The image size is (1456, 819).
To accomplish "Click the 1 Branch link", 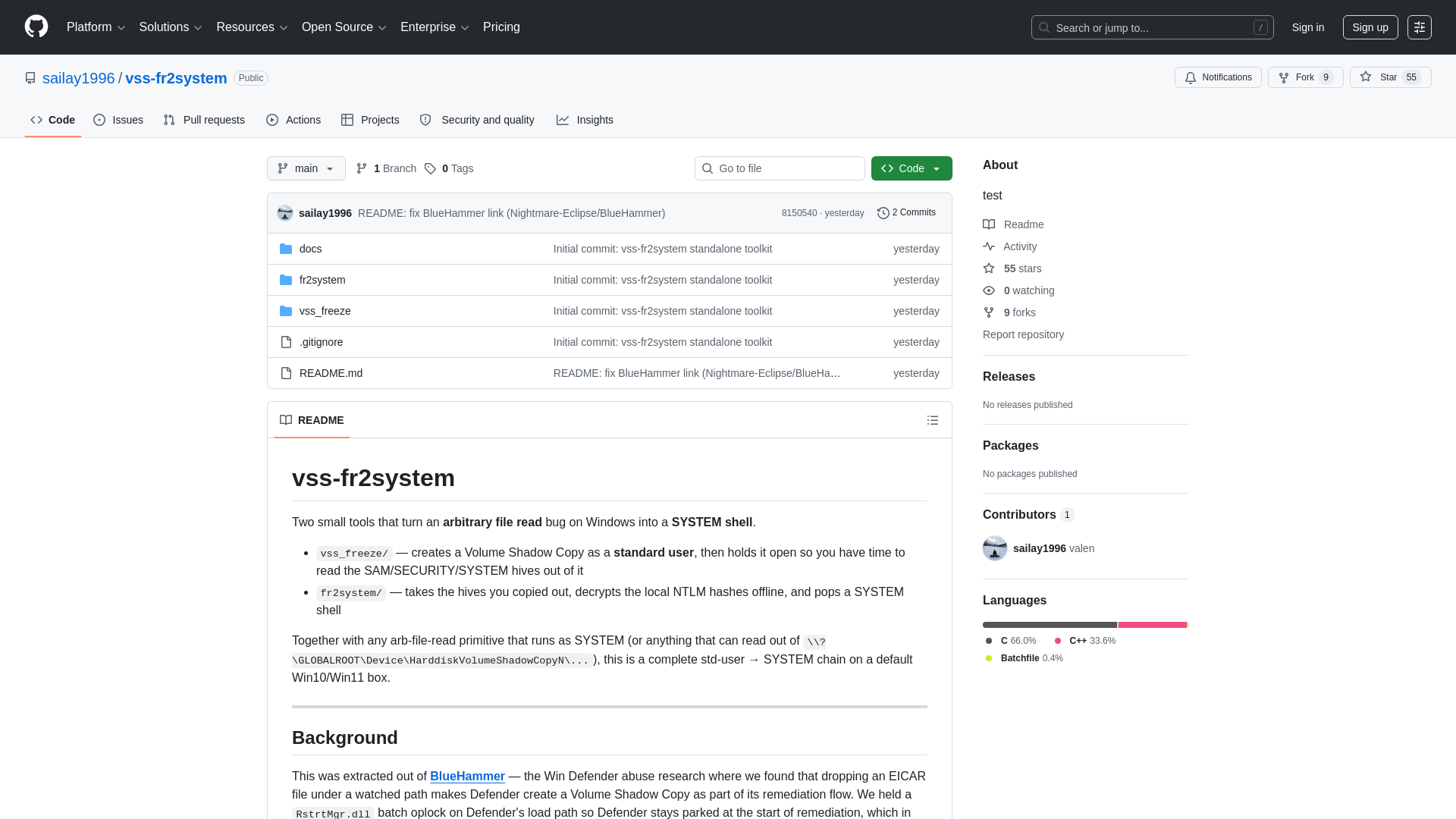I will click(386, 168).
